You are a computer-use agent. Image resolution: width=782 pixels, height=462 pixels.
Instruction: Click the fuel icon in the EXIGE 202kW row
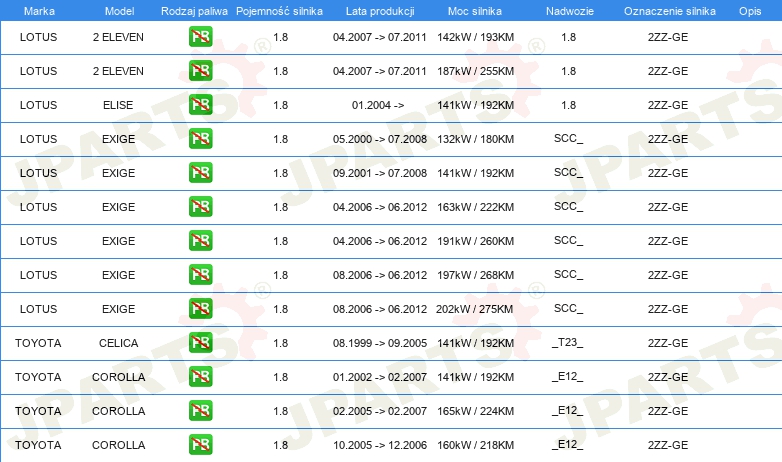coord(200,308)
